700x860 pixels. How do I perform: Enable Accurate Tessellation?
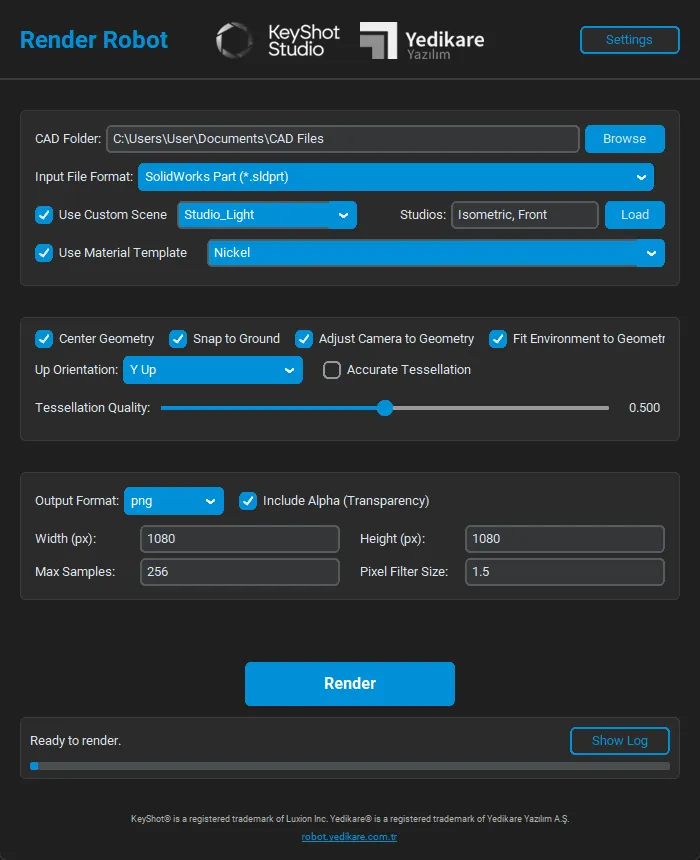(x=332, y=370)
